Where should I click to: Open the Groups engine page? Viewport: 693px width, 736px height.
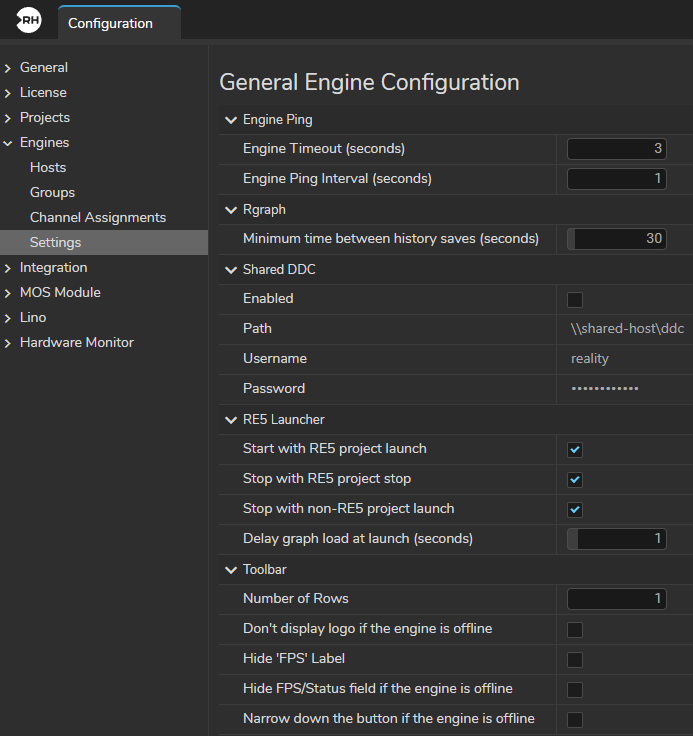pos(52,192)
